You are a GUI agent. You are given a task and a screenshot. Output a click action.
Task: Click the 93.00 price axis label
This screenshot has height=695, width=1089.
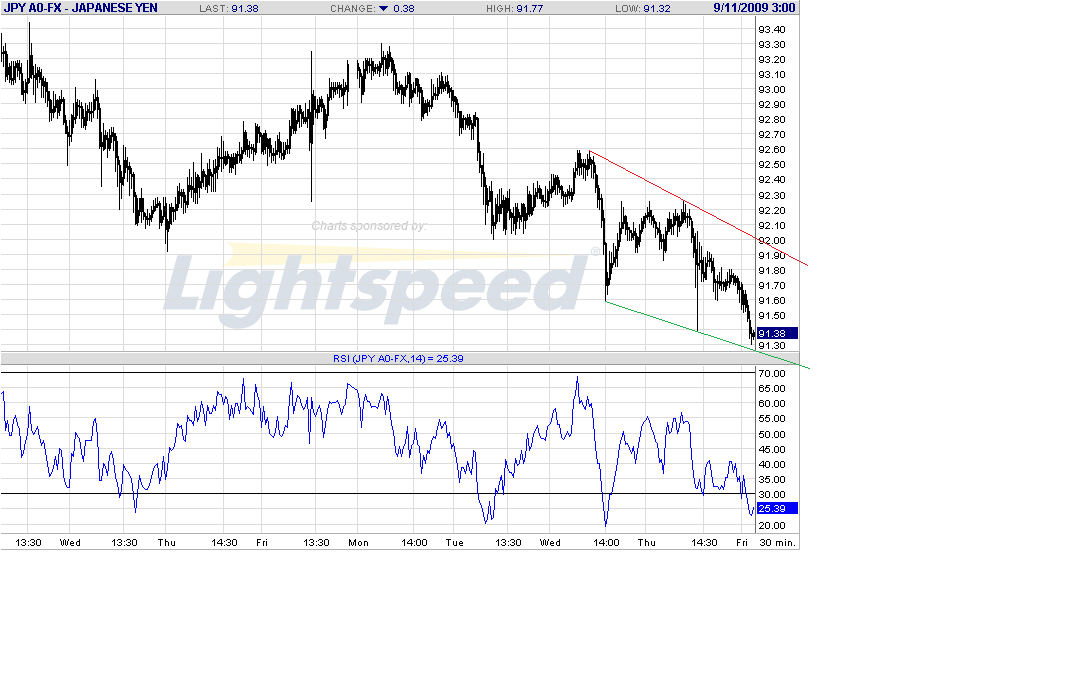point(772,90)
